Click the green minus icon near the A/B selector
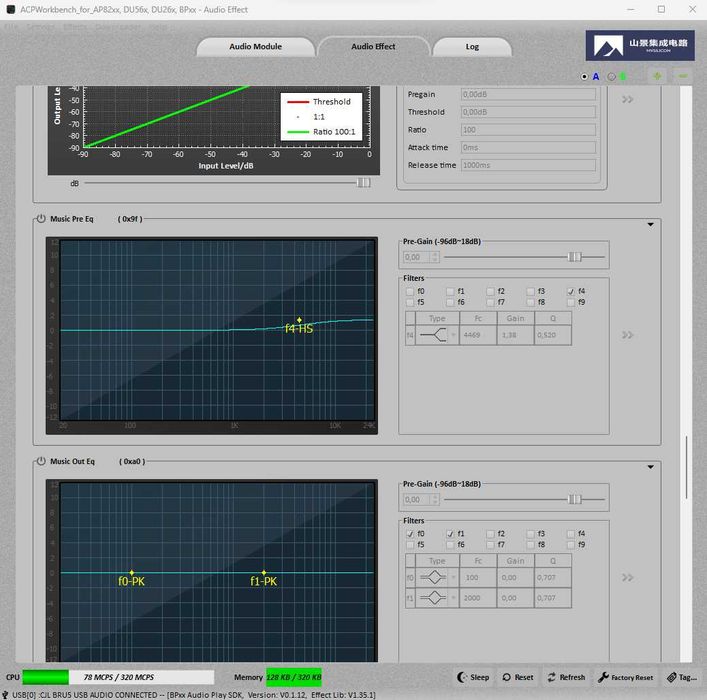This screenshot has height=700, width=707. click(683, 76)
